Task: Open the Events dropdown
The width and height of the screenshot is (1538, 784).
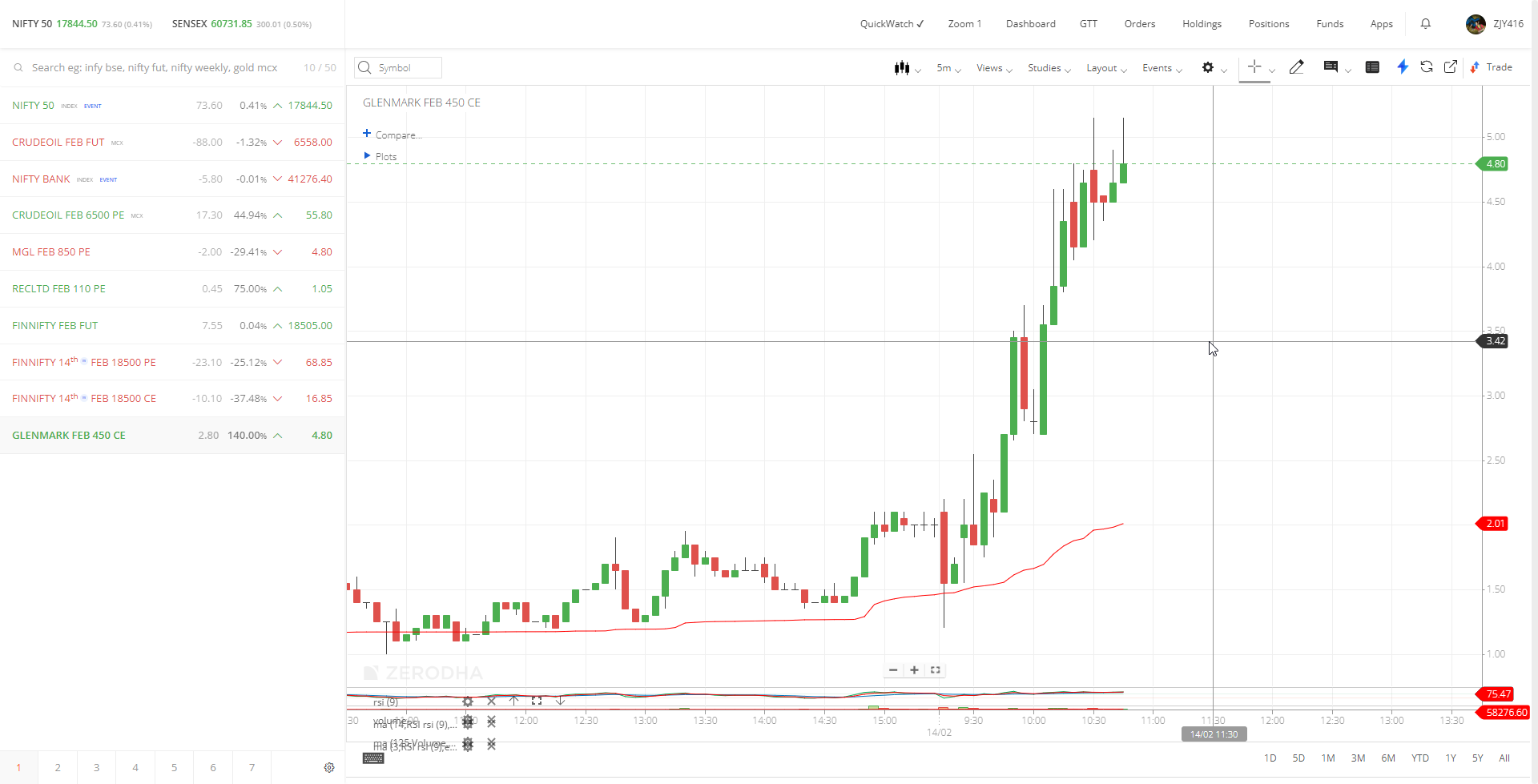Action: click(x=1162, y=68)
